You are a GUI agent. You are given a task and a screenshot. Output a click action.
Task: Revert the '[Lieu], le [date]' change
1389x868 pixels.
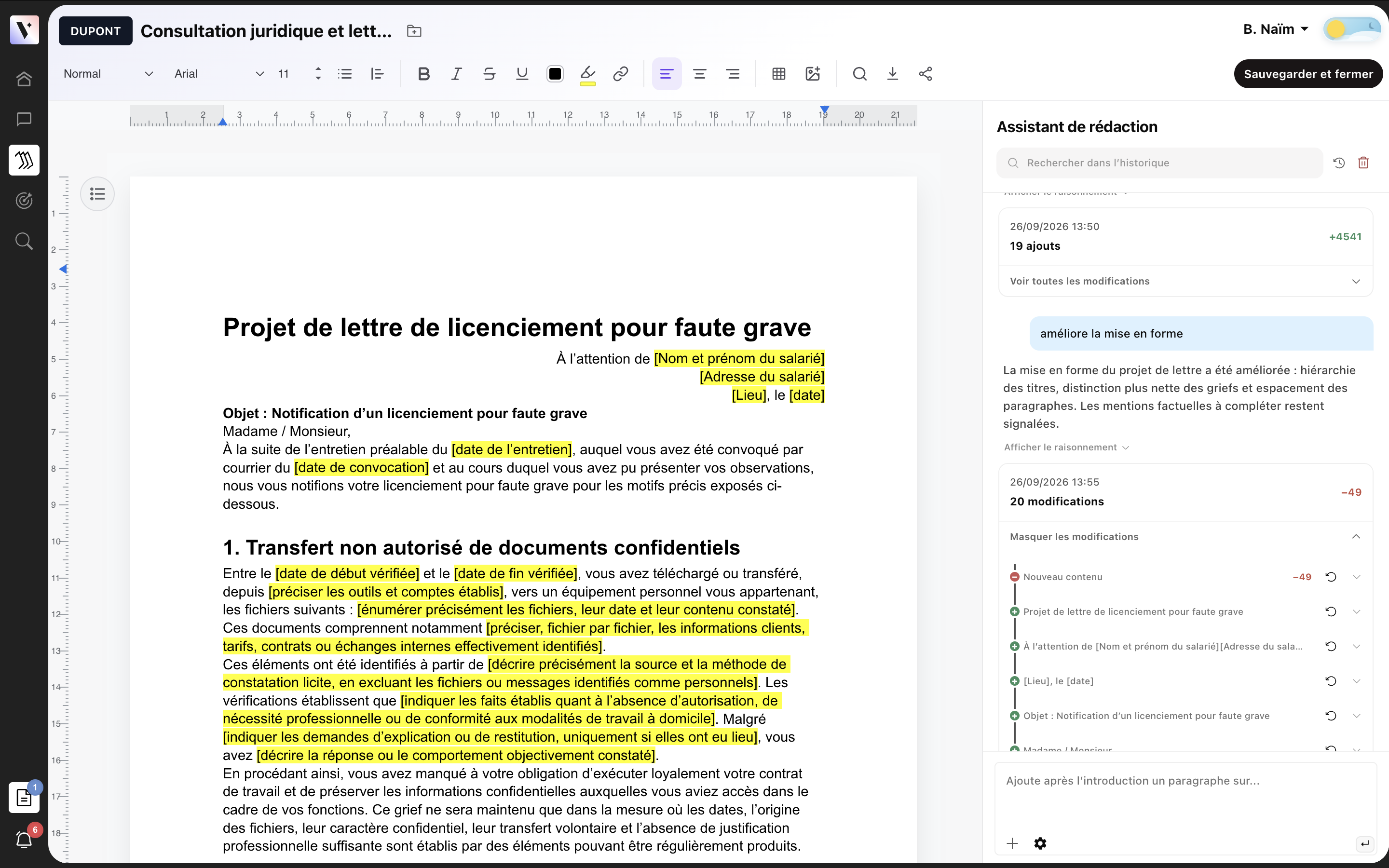(x=1331, y=681)
